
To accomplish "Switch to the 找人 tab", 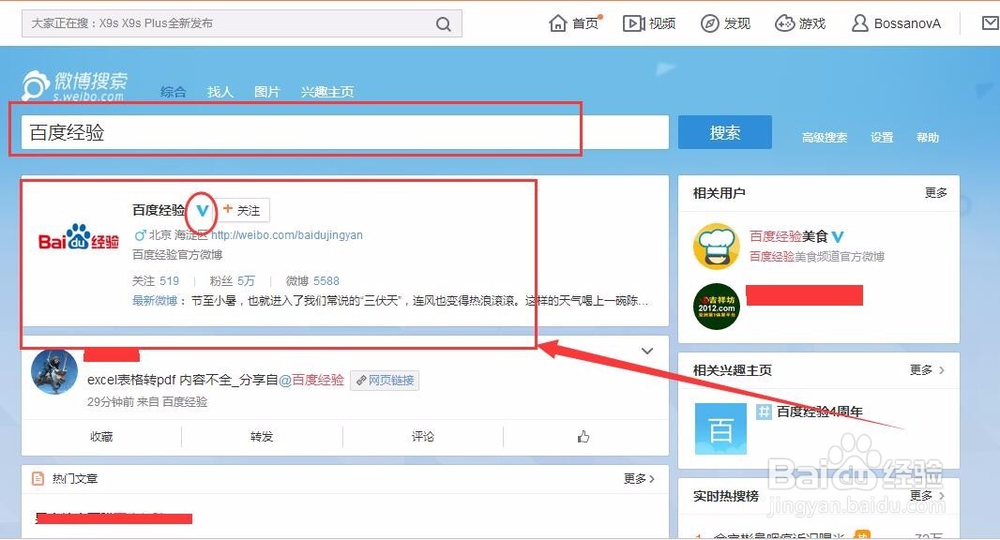I will coord(220,92).
